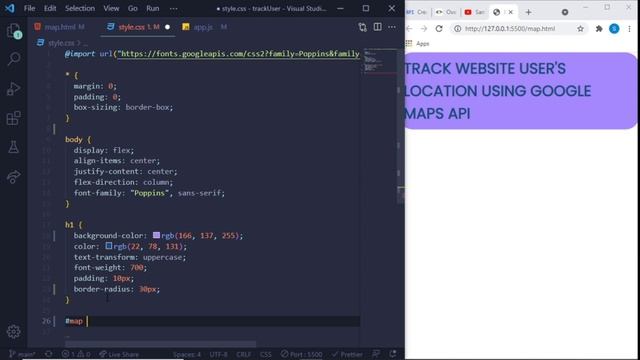
Task: Open the Search view in activity bar
Action: (13, 59)
